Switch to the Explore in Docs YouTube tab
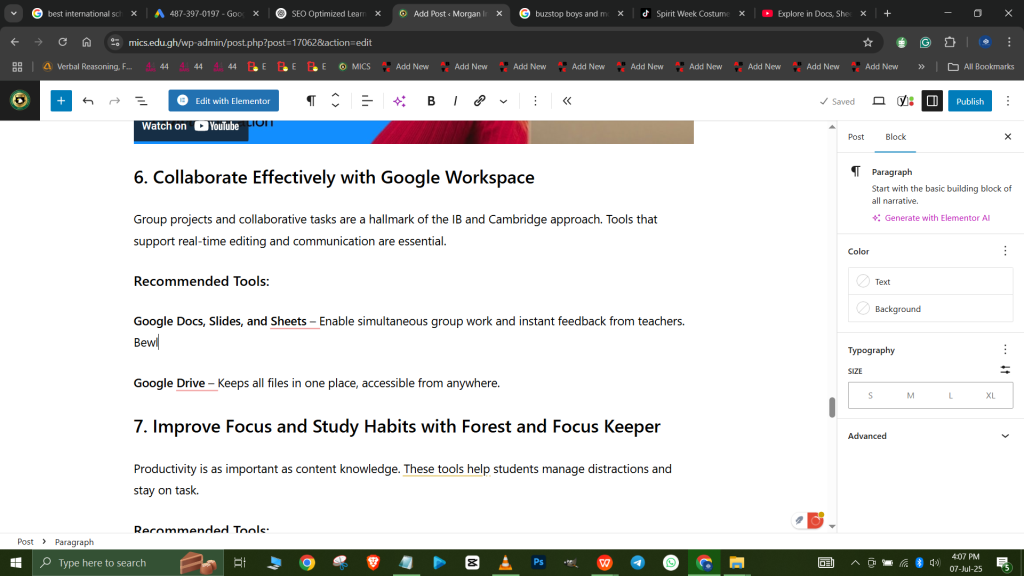Viewport: 1024px width, 576px height. click(814, 13)
